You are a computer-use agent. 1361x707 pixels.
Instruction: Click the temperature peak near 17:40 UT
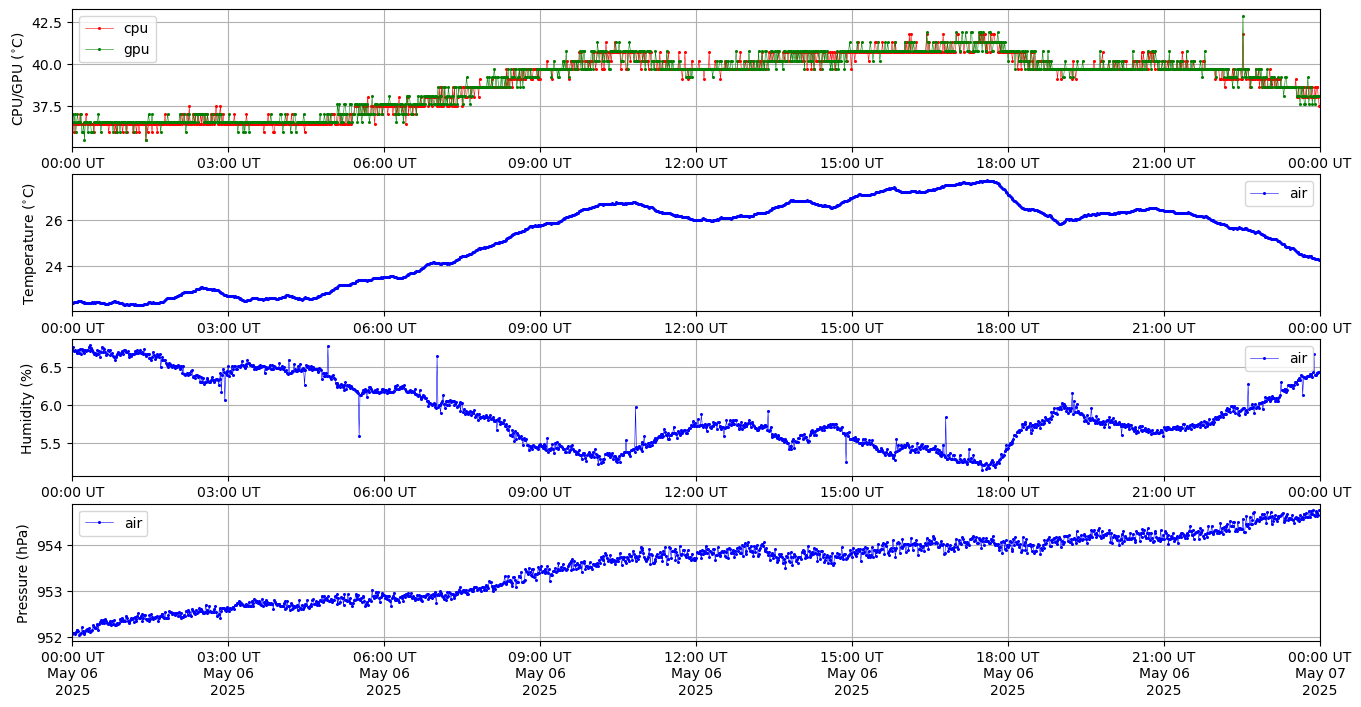989,181
